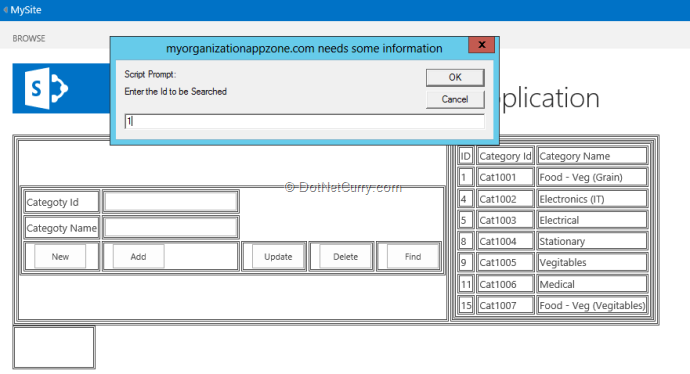Click the 'Categoty Name' label
This screenshot has width=690, height=374.
62,228
